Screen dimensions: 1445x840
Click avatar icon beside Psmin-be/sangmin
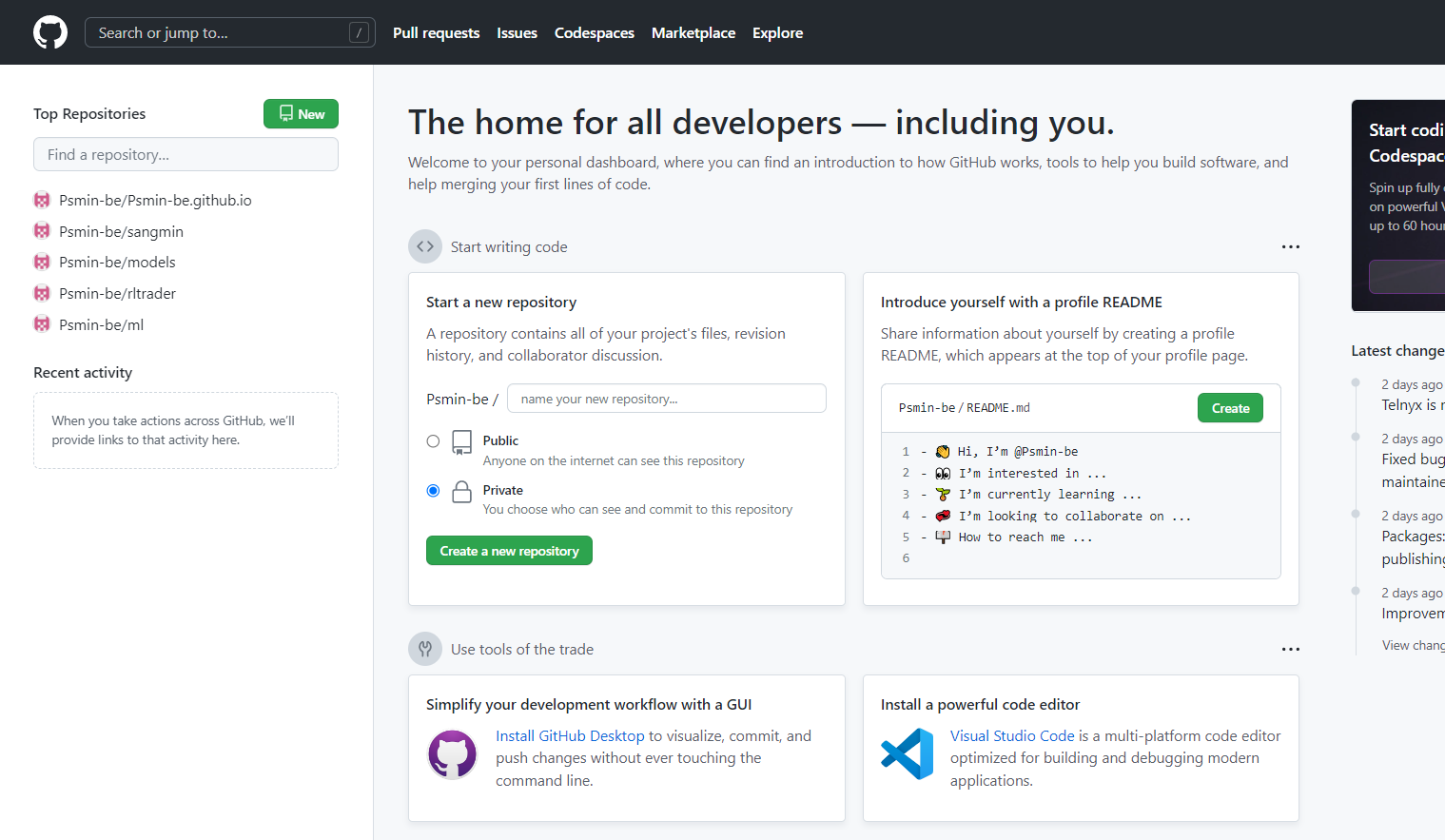42,231
